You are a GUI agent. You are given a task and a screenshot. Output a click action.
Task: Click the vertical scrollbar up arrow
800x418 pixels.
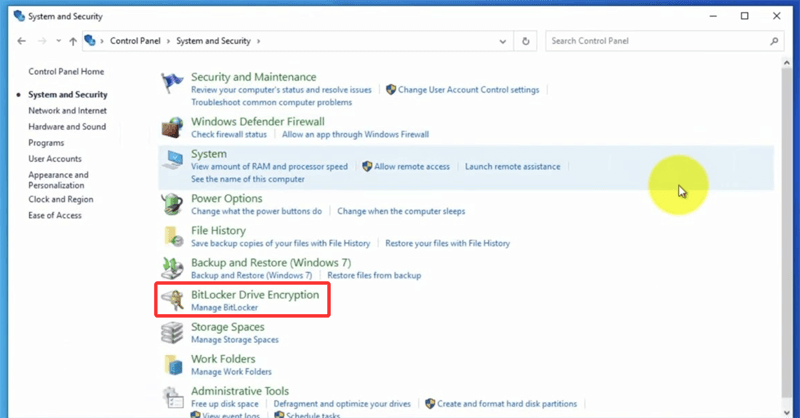tap(787, 62)
